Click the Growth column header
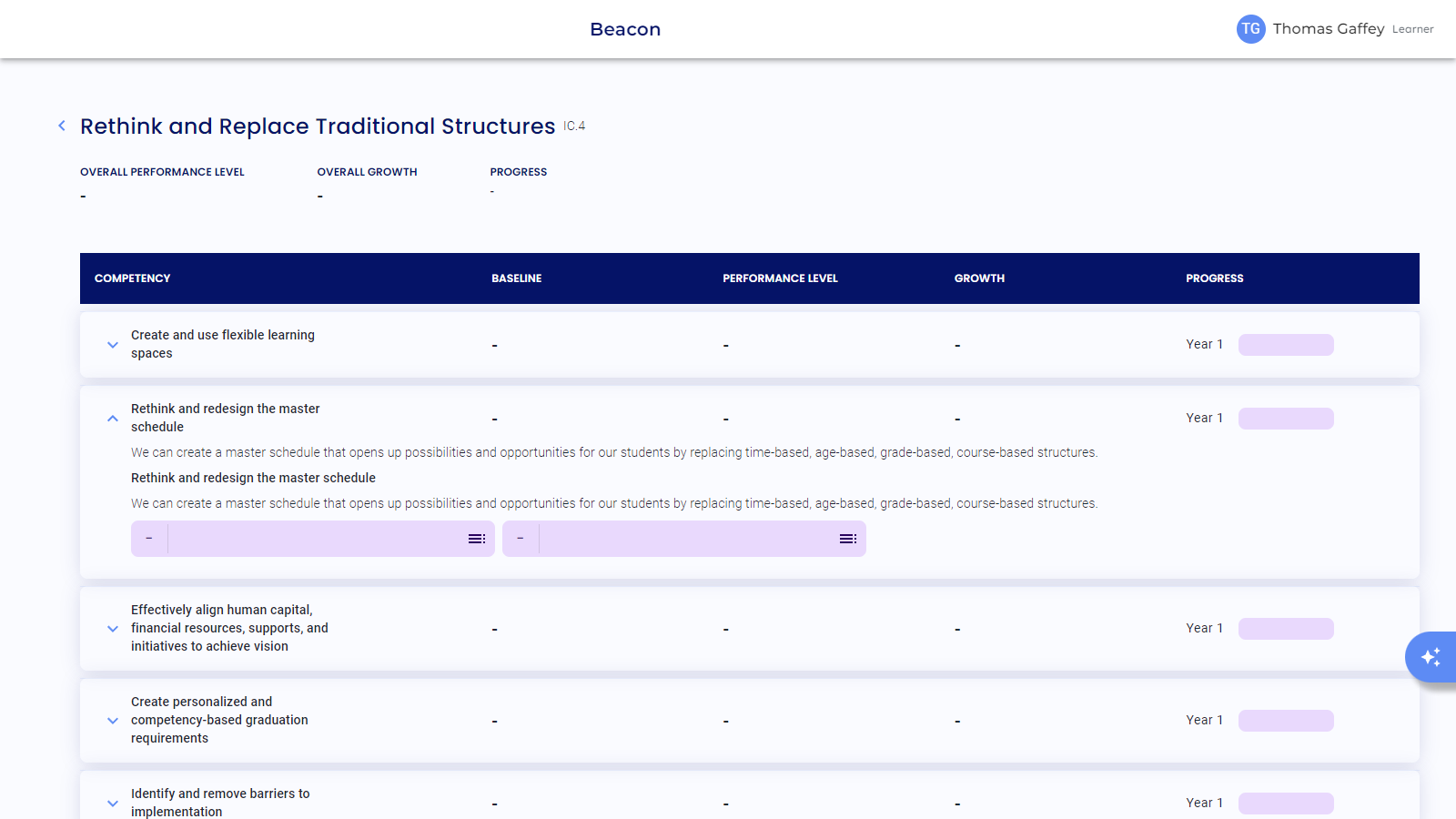Screen dimensions: 1456x819 point(979,278)
